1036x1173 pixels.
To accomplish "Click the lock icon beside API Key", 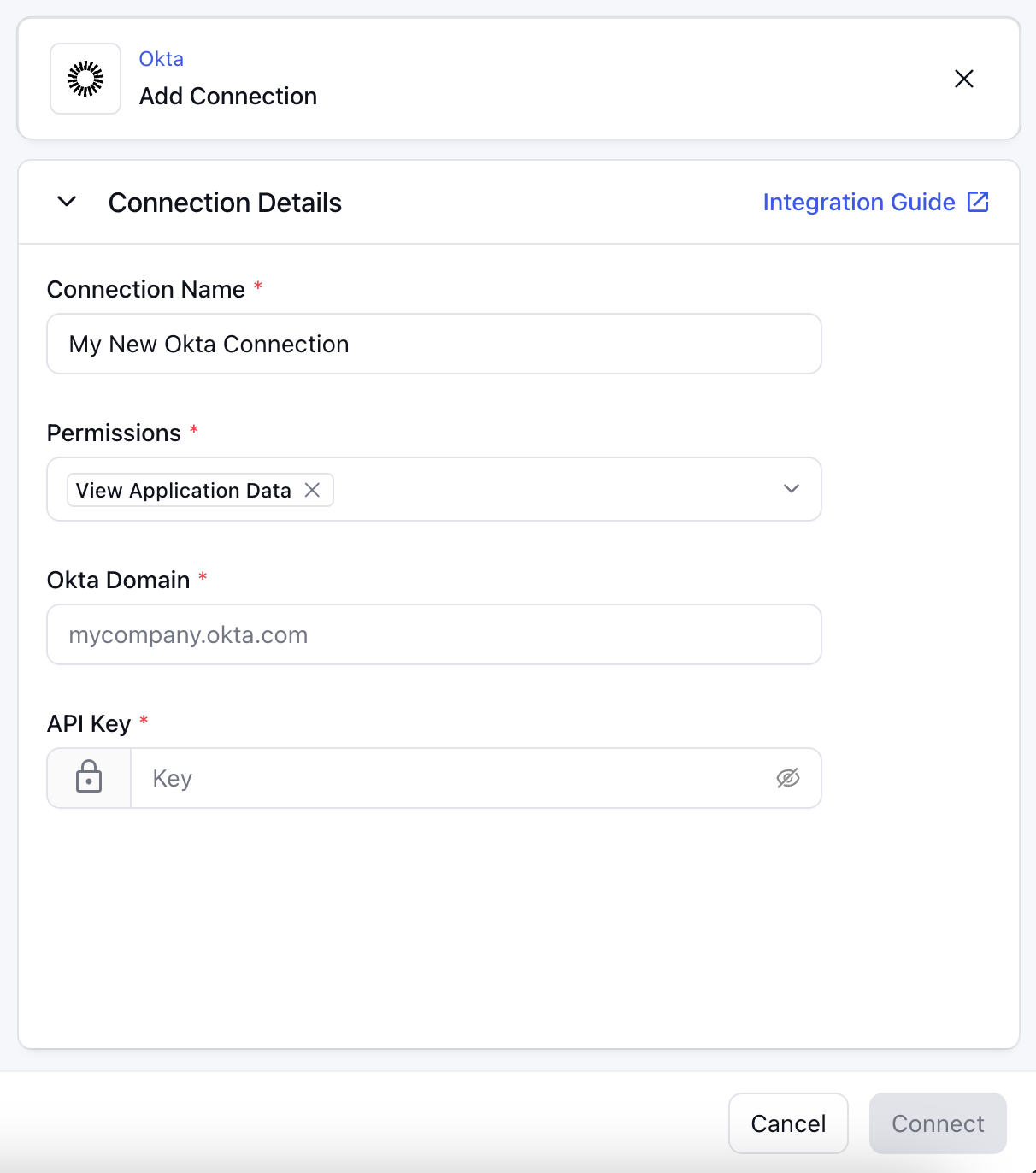I will pos(89,778).
